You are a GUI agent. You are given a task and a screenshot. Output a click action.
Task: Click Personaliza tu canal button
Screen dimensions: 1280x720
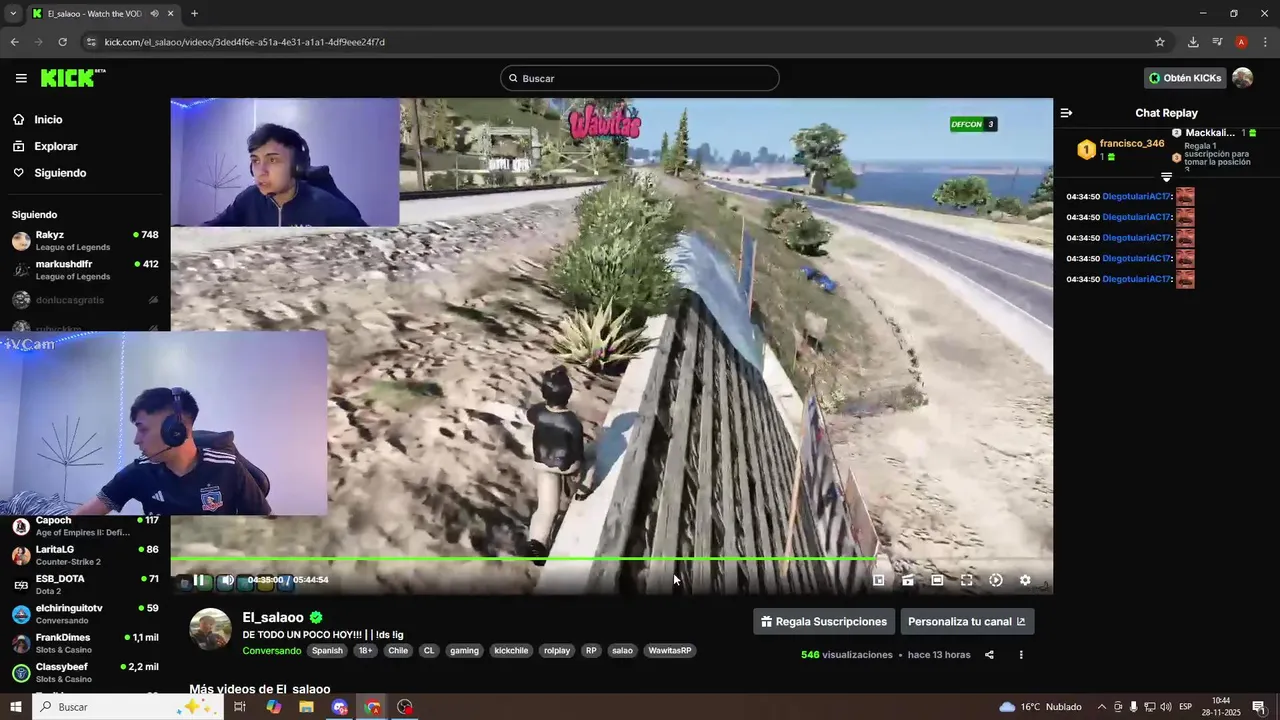point(967,621)
